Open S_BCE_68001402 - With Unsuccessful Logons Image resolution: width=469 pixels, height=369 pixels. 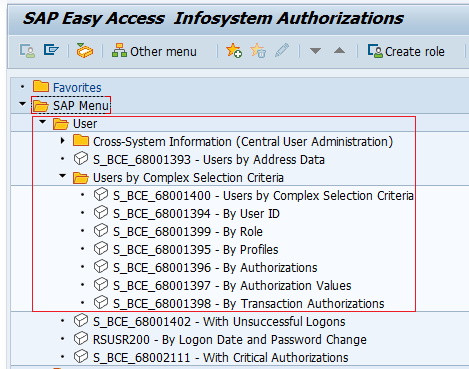click(219, 322)
